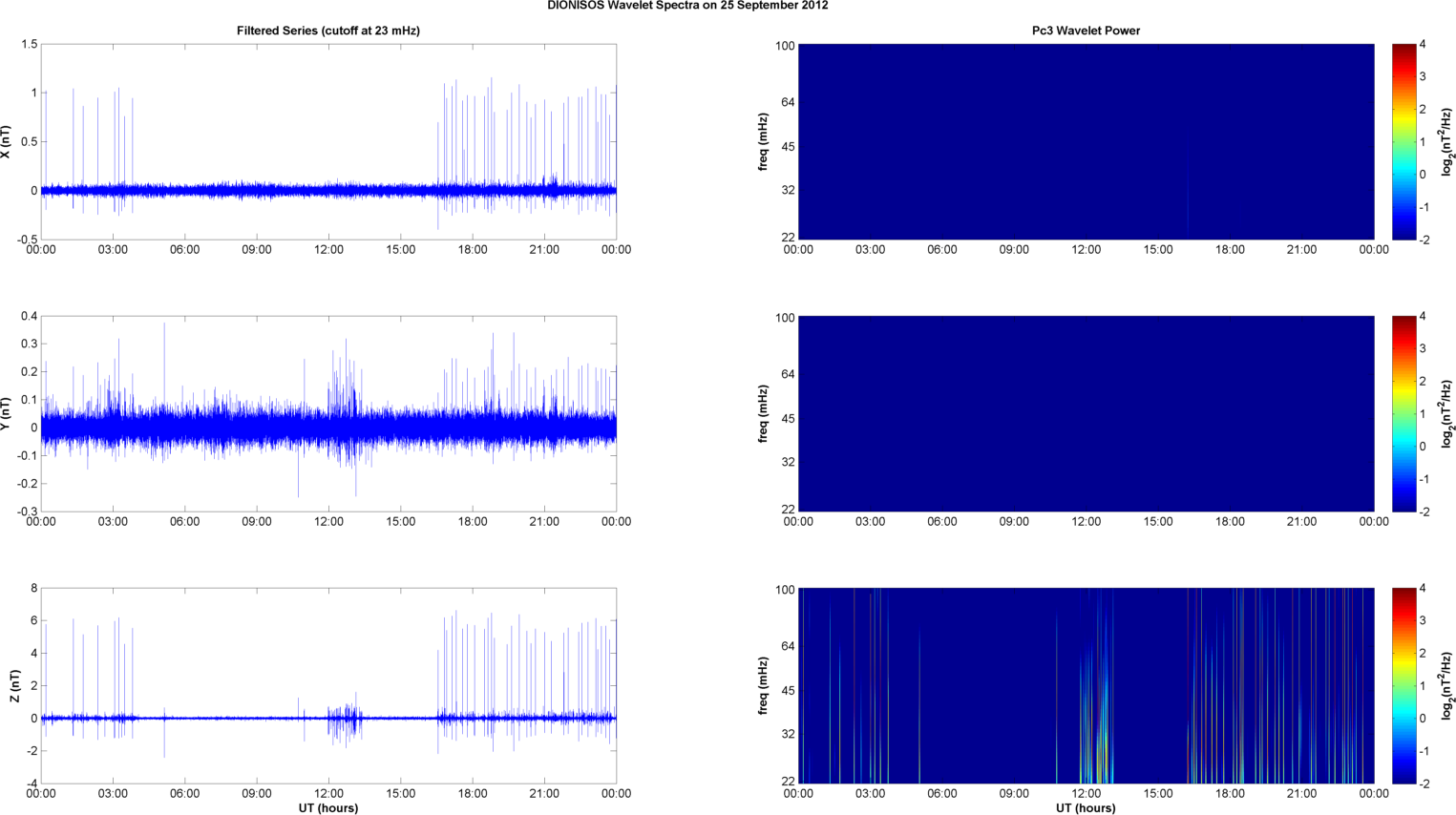This screenshot has height=815, width=1456.
Task: Click the 'Y (nT)' axis label
Action: pos(7,414)
